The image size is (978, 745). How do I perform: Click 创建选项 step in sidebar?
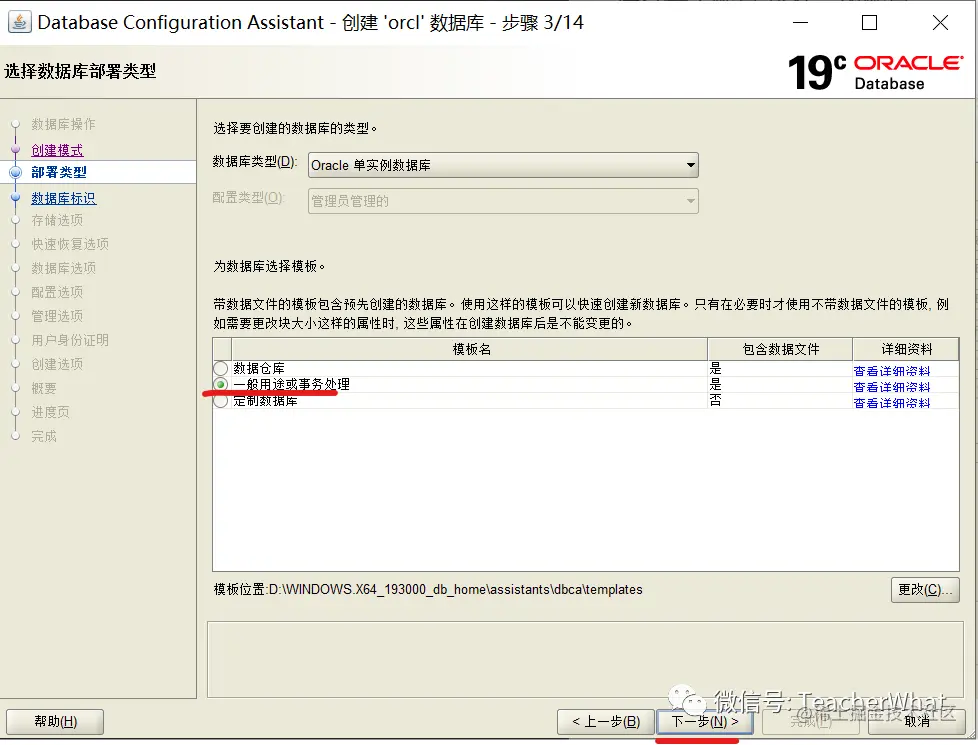tap(57, 364)
